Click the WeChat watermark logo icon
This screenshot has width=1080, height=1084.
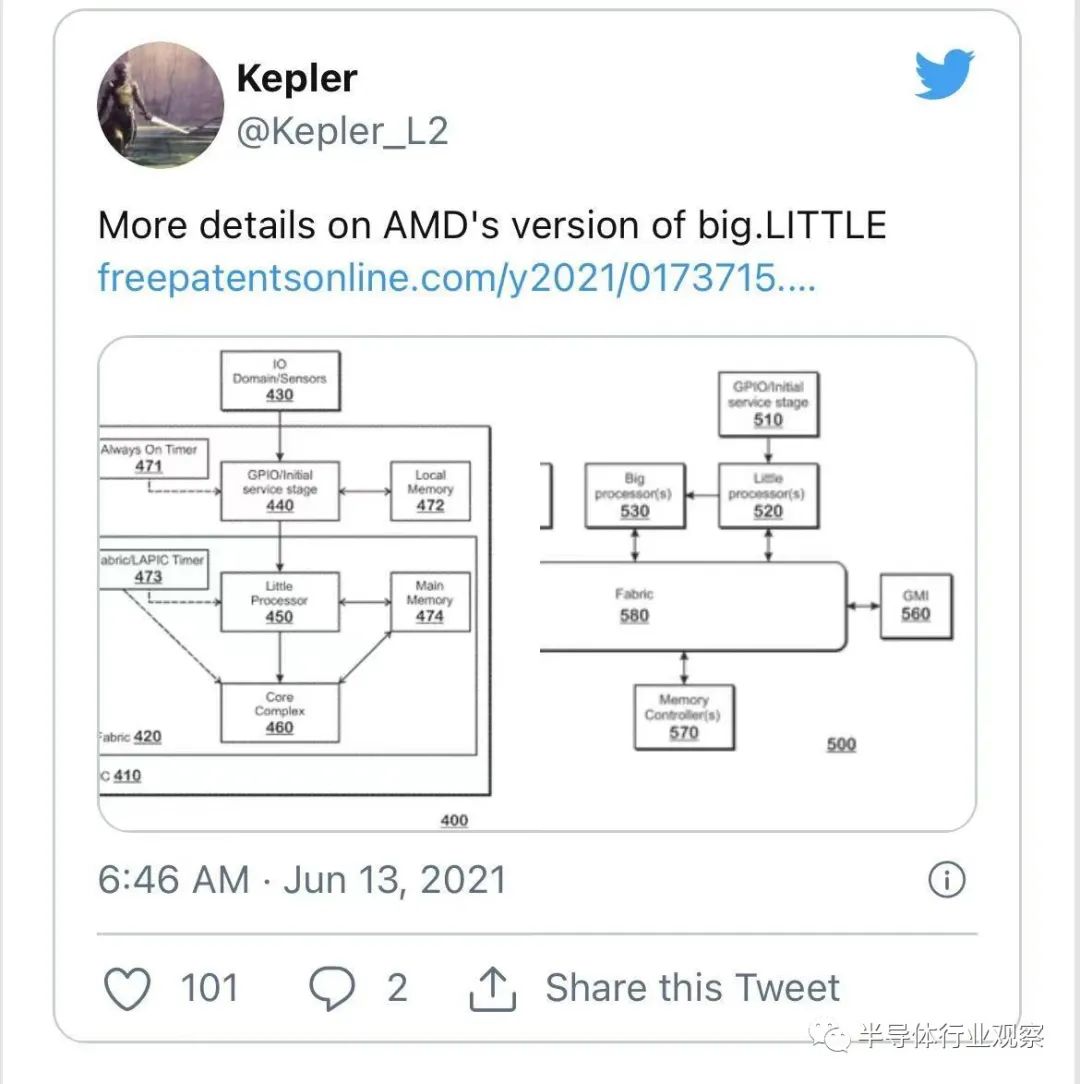[830, 1036]
